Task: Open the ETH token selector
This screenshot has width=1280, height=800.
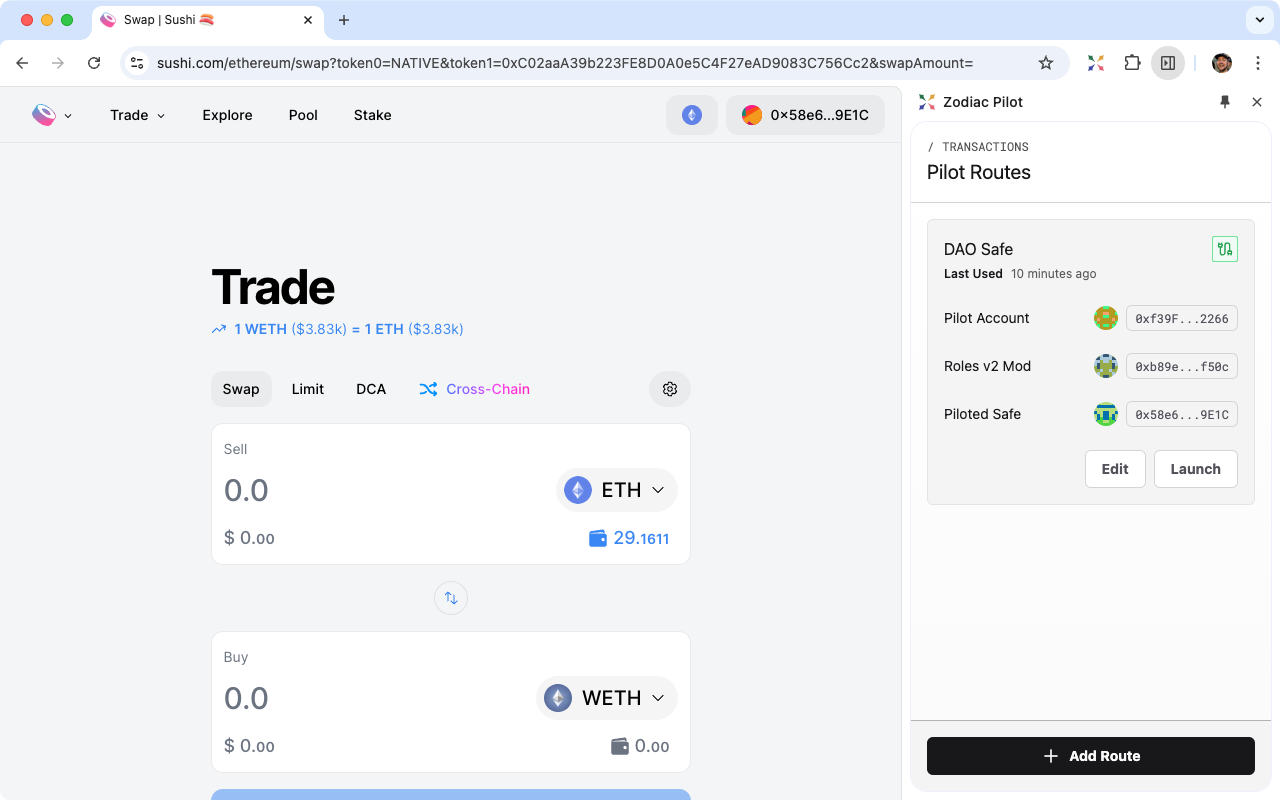Action: (617, 490)
